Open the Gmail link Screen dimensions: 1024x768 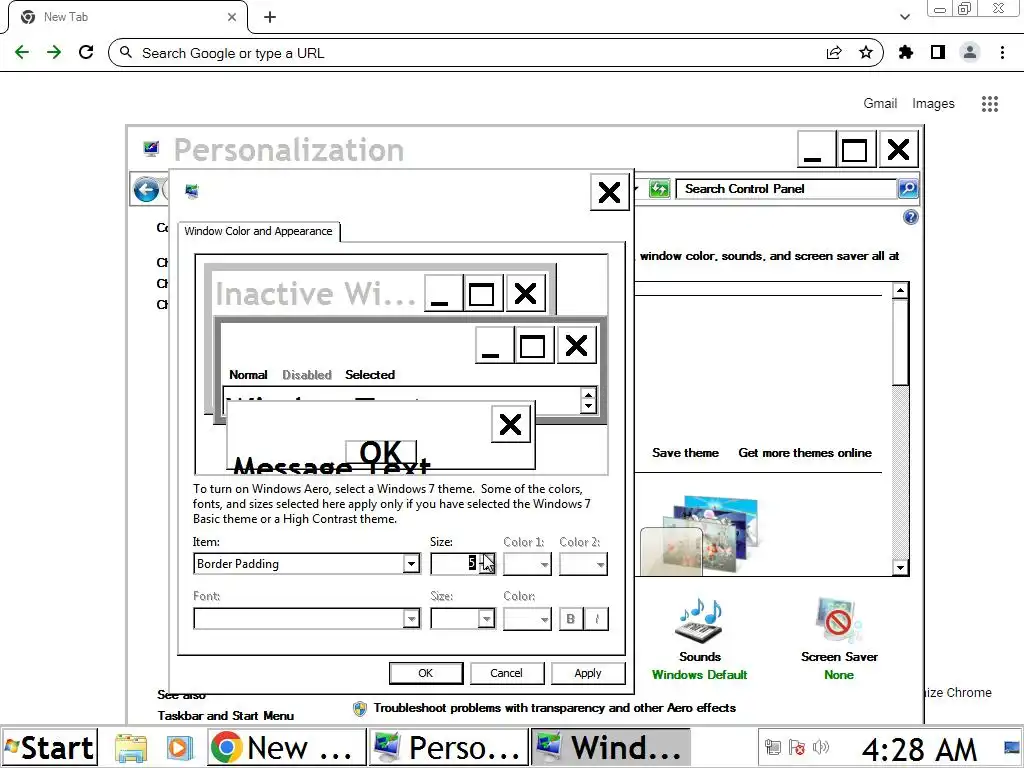880,103
